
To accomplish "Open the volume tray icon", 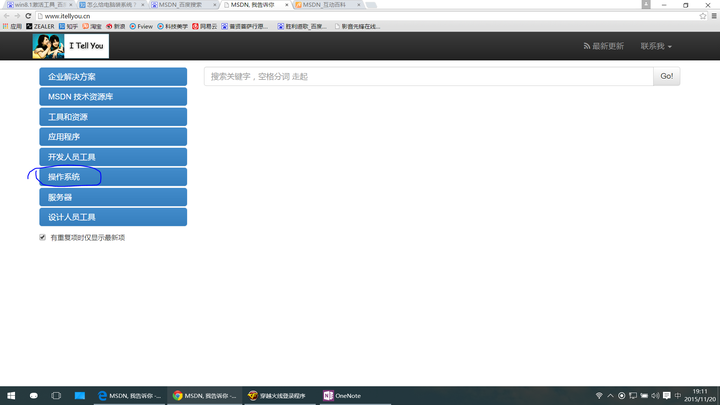I will (655, 395).
